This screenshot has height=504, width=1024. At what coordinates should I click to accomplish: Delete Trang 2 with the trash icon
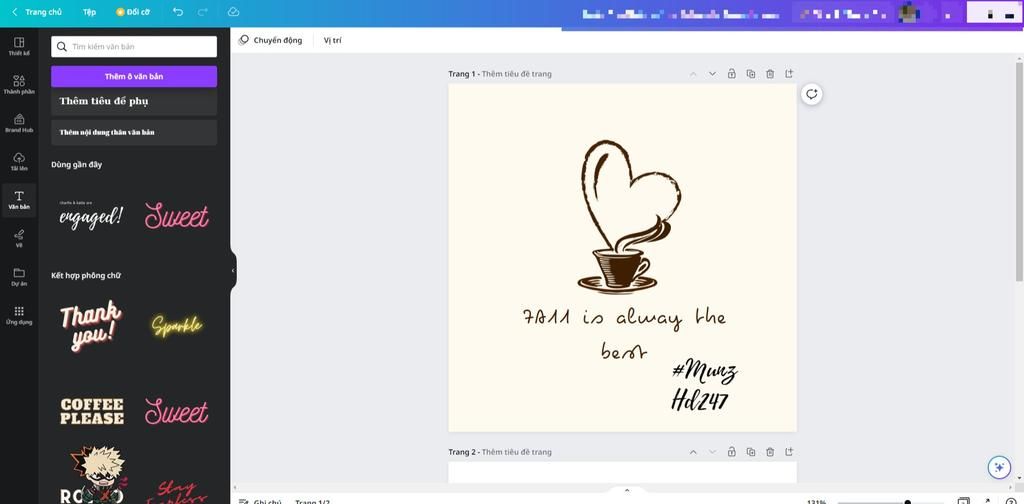[x=770, y=452]
